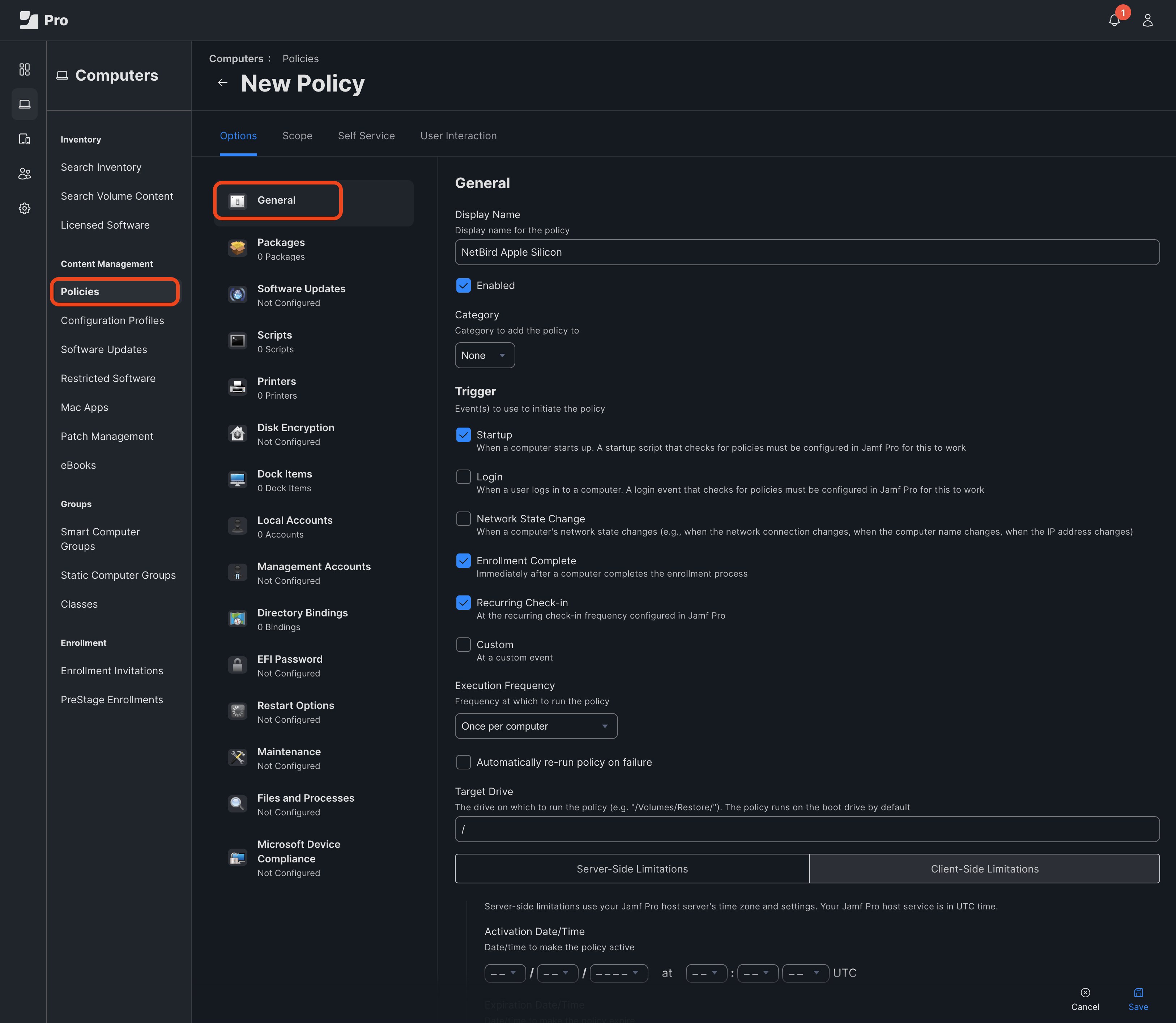This screenshot has height=1023, width=1176.
Task: Open the Scripts payload icon
Action: (x=237, y=341)
